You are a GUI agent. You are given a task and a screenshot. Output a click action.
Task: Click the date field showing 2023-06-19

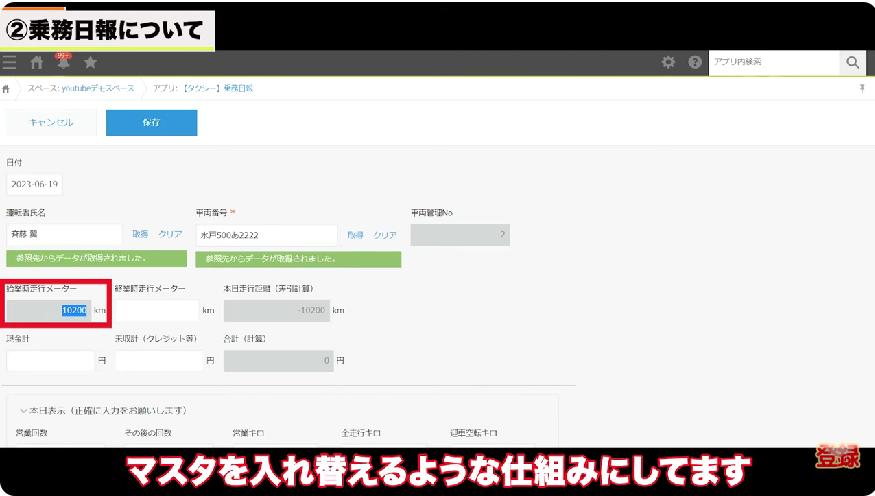pyautogui.click(x=34, y=185)
